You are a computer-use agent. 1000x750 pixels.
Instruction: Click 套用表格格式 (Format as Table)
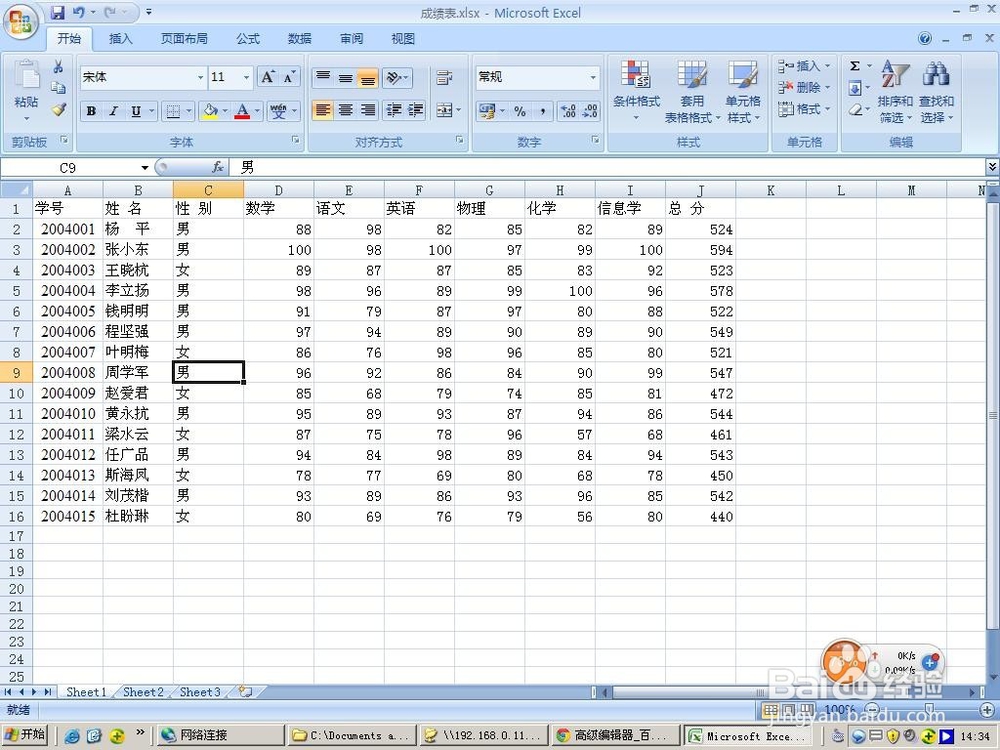(x=693, y=90)
